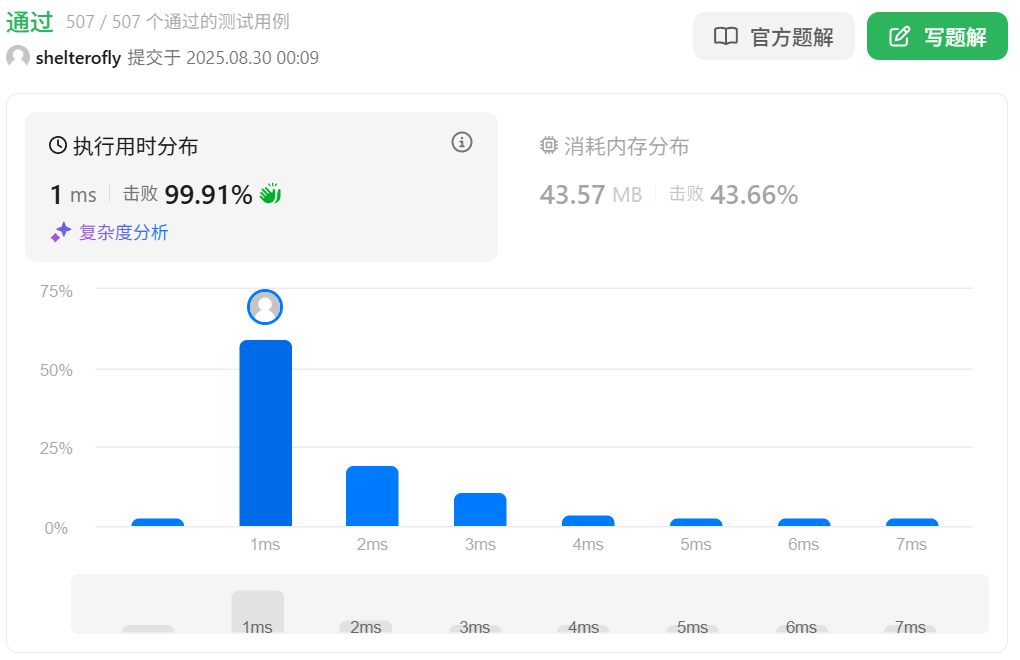Select 2ms segment in the range overview strip
The width and height of the screenshot is (1020, 660).
click(x=366, y=627)
